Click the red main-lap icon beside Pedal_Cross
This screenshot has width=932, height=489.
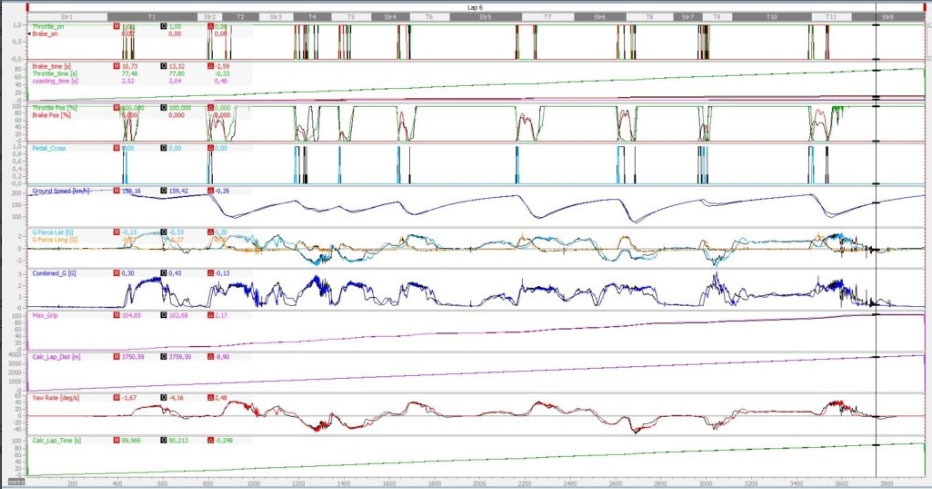118,148
